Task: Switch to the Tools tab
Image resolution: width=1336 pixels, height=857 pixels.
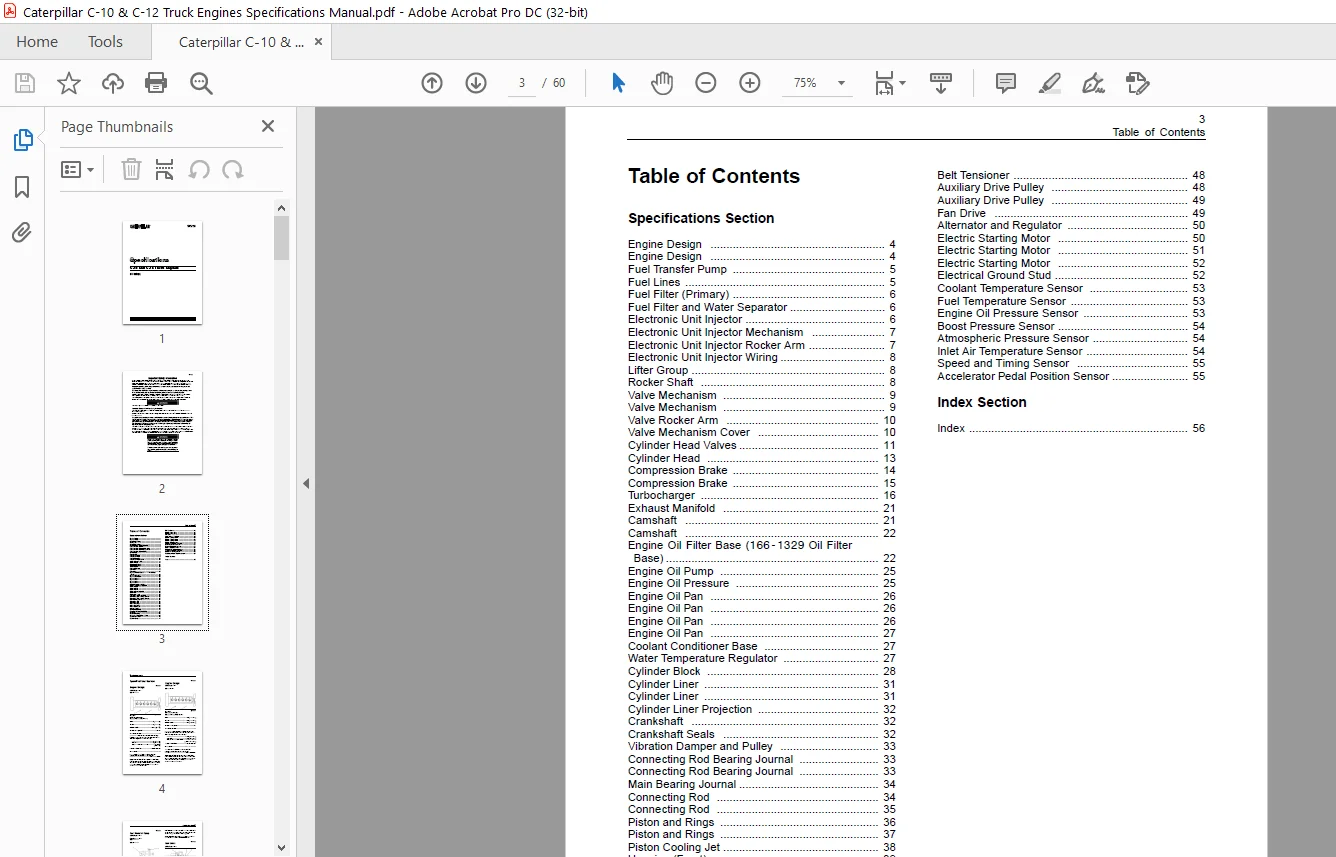Action: (x=105, y=42)
